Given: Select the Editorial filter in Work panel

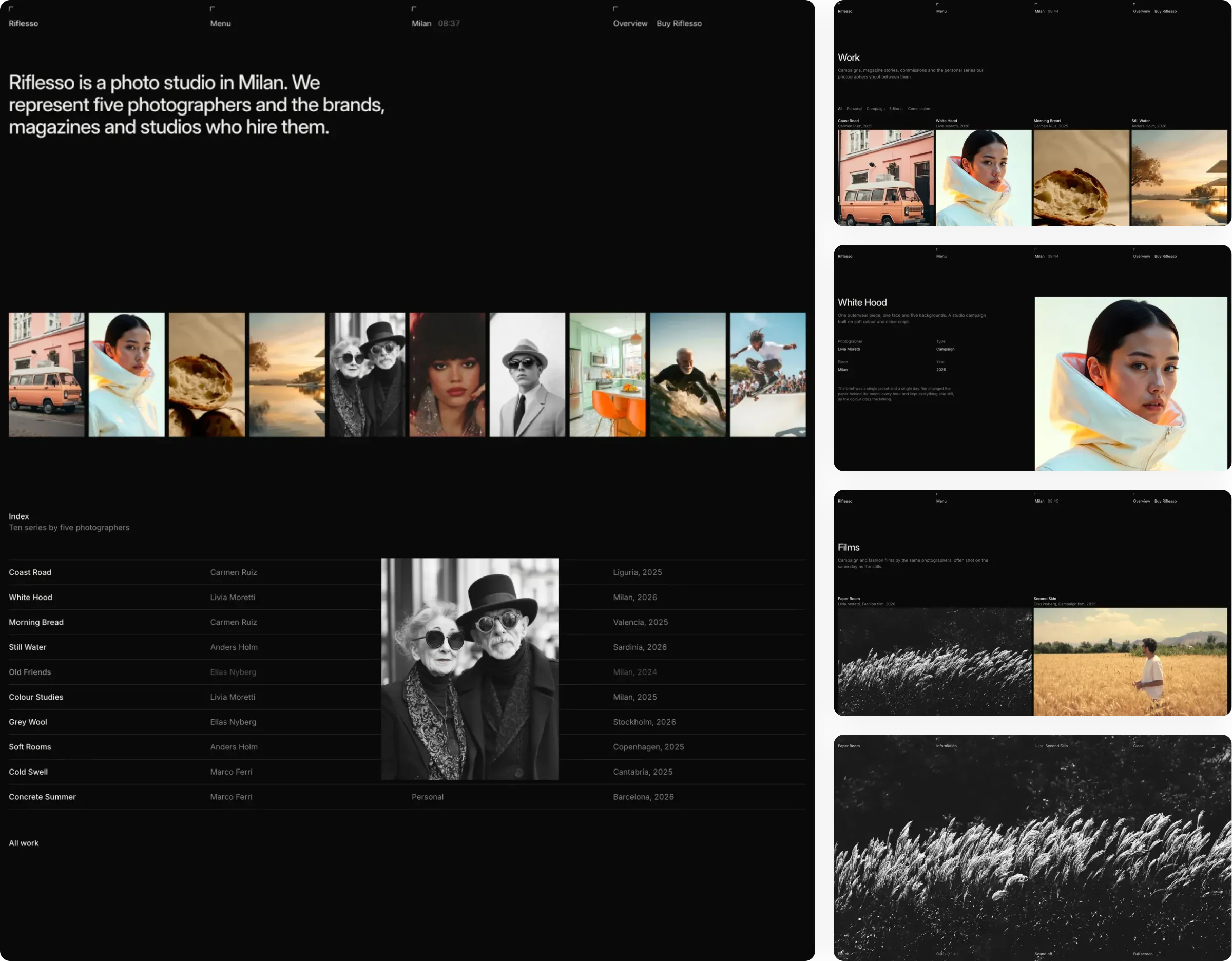Looking at the screenshot, I should 896,109.
